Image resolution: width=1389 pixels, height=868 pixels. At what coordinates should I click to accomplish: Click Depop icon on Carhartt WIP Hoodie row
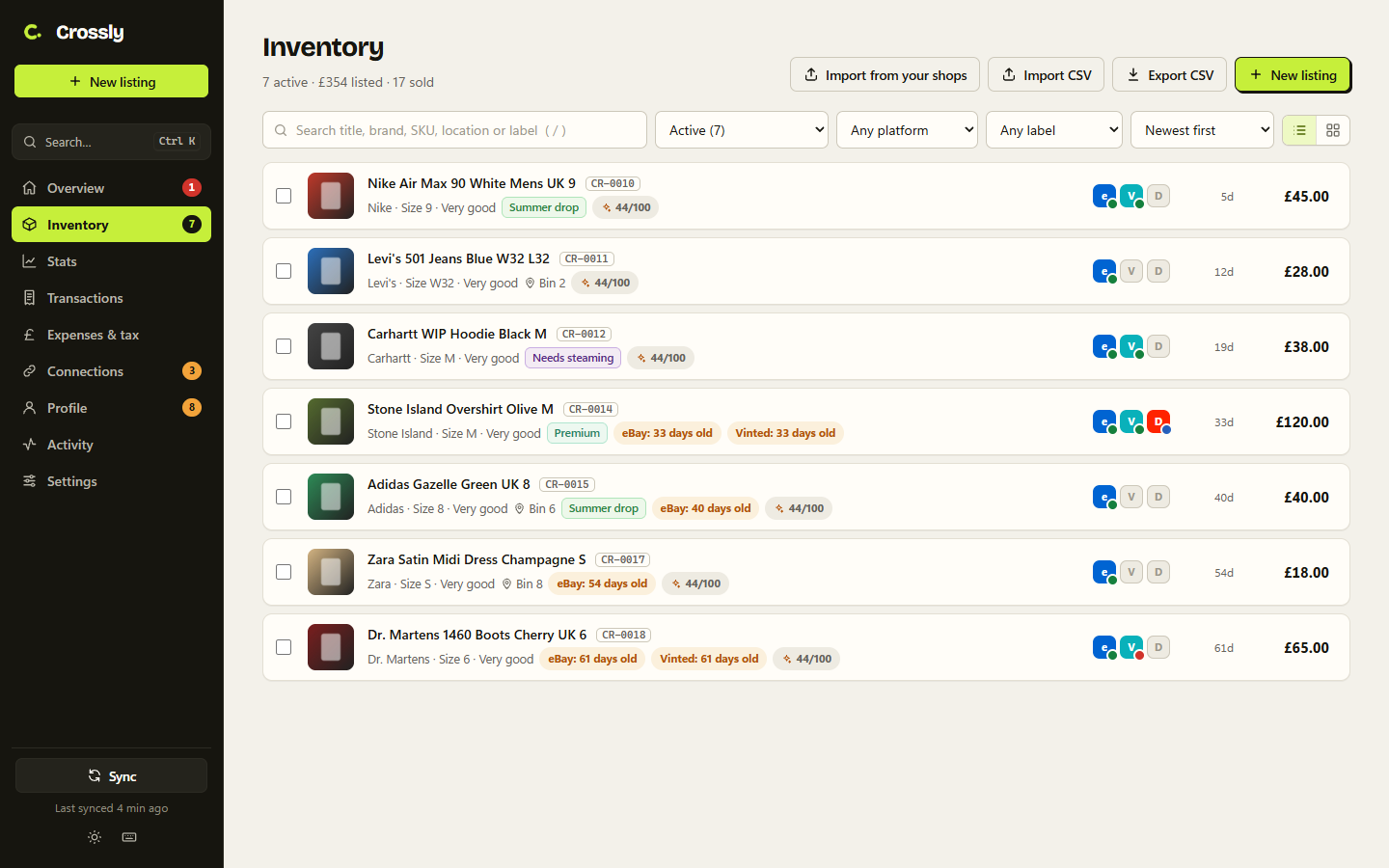[x=1158, y=346]
